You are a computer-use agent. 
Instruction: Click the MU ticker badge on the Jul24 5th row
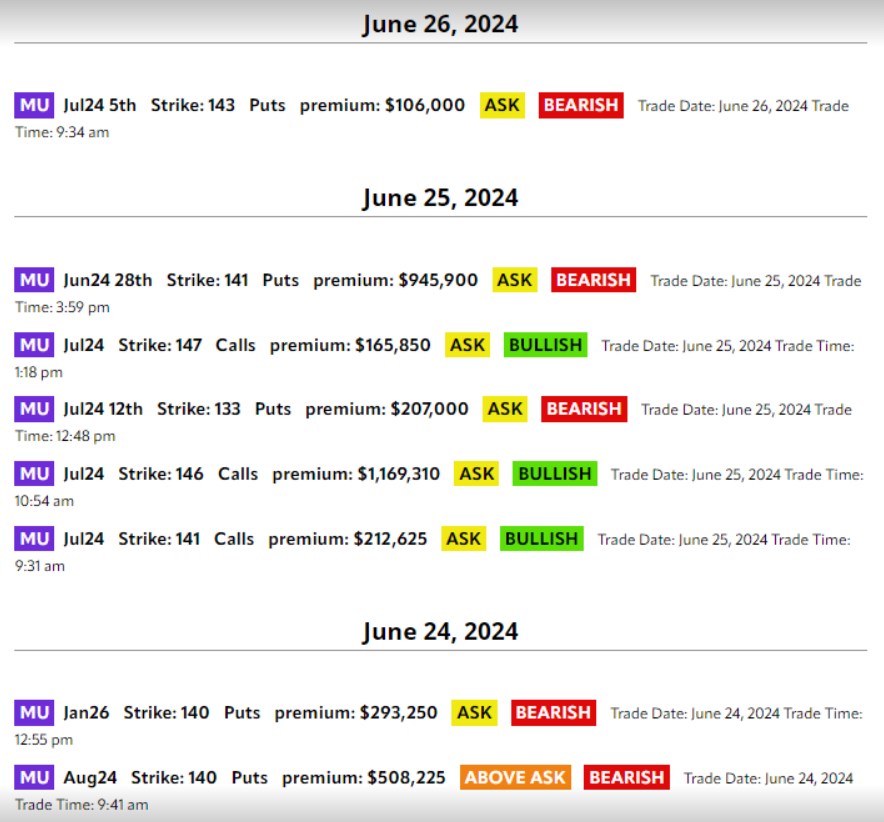coord(34,105)
